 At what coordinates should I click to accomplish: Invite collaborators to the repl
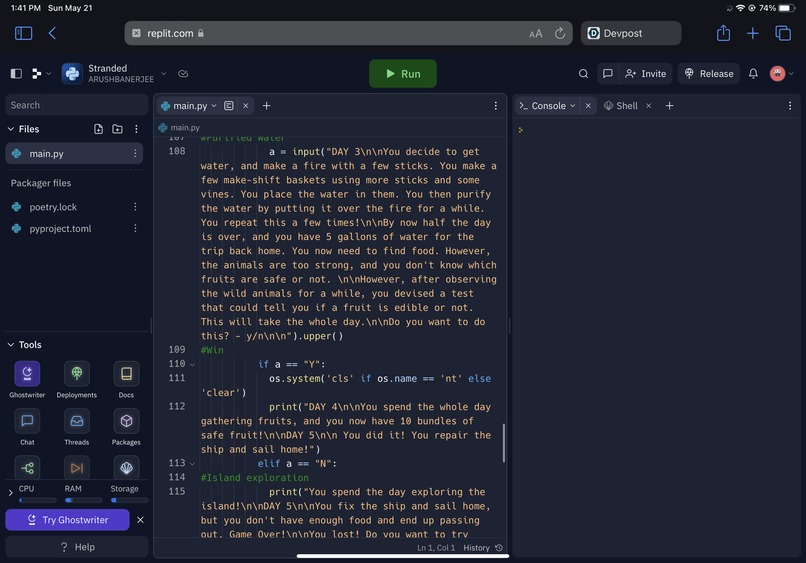tap(645, 74)
